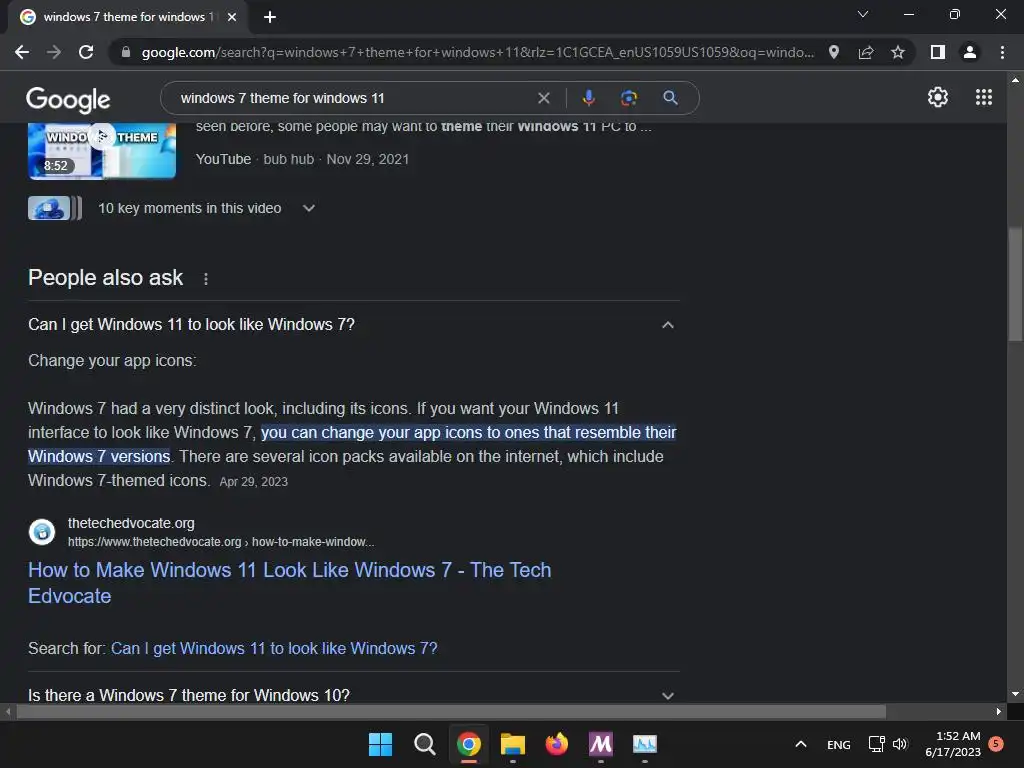Image resolution: width=1024 pixels, height=768 pixels.
Task: Search by image with Google Lens
Action: click(629, 98)
